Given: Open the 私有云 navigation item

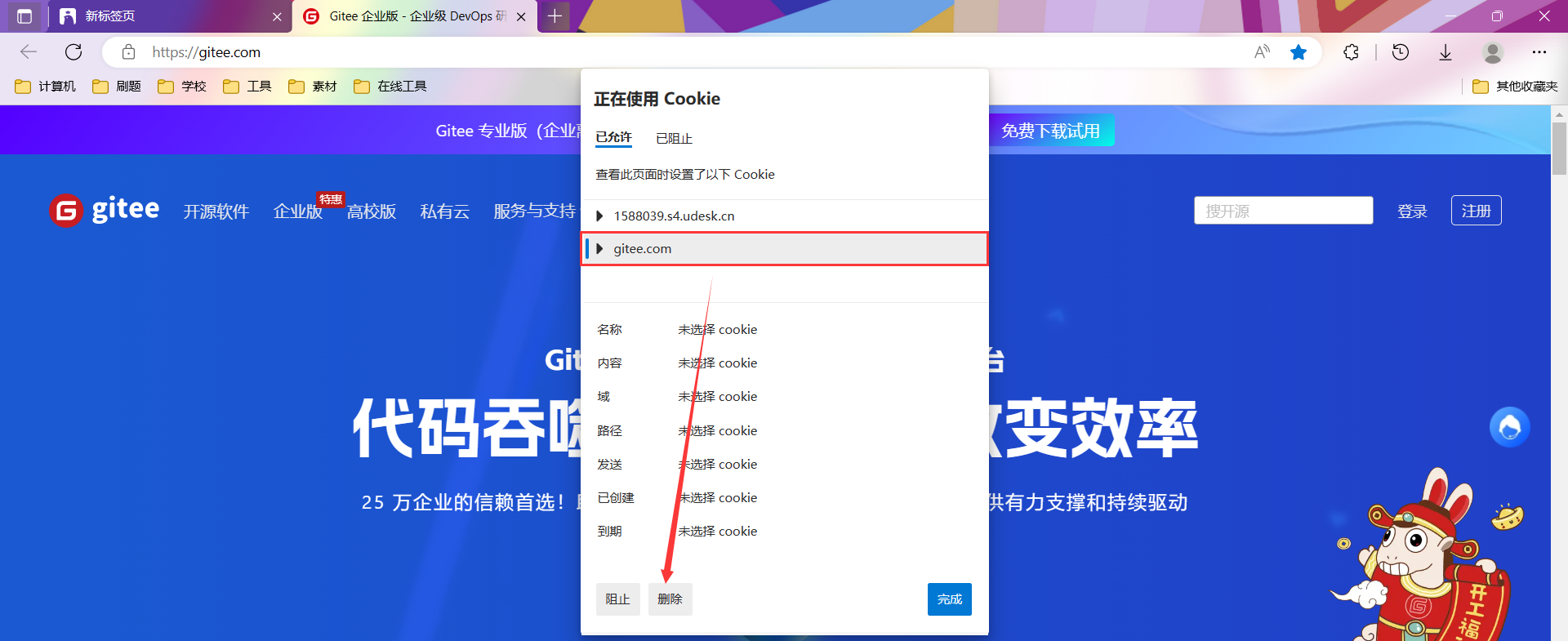Looking at the screenshot, I should [445, 211].
